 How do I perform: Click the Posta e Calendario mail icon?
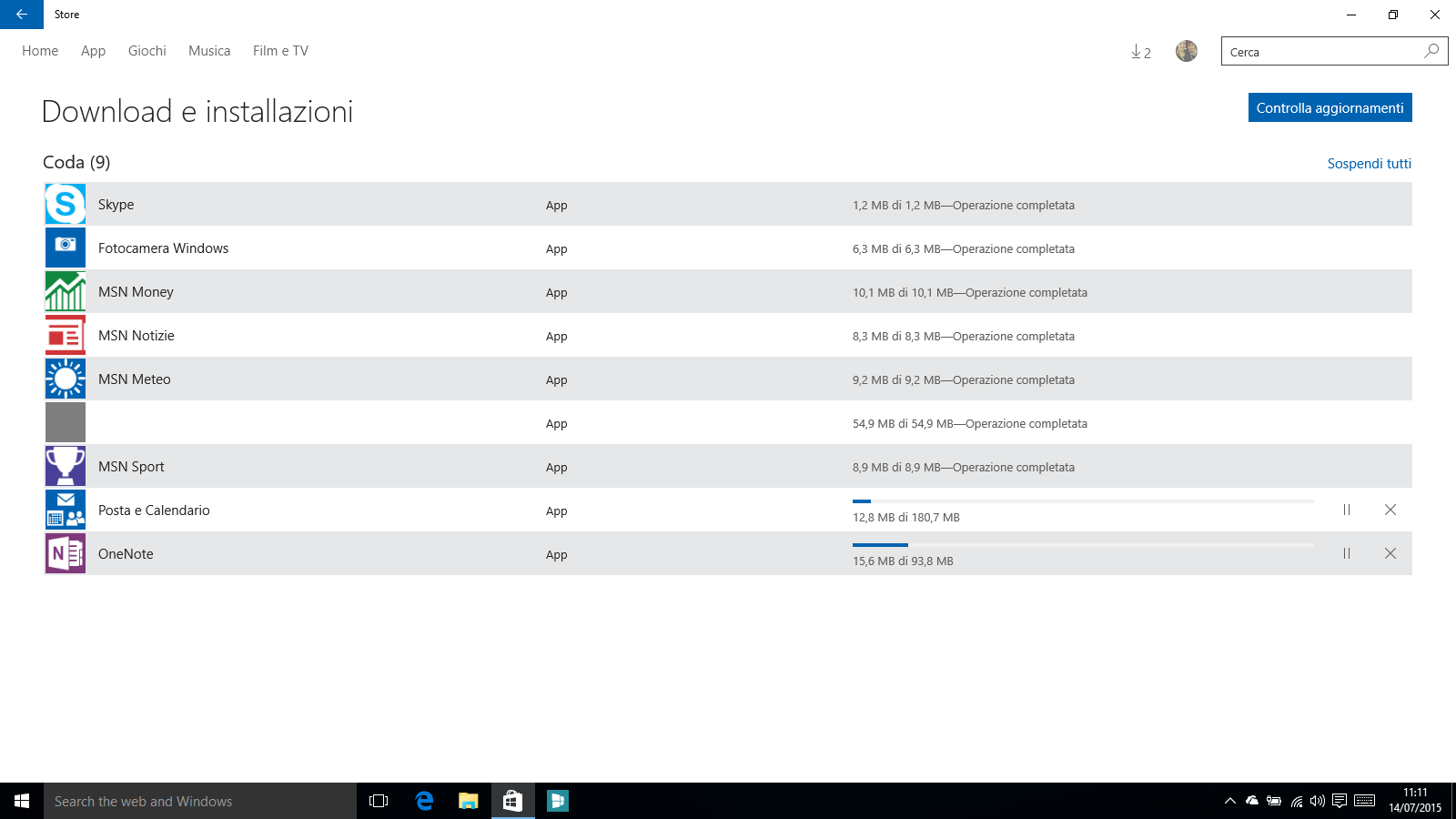coord(66,510)
